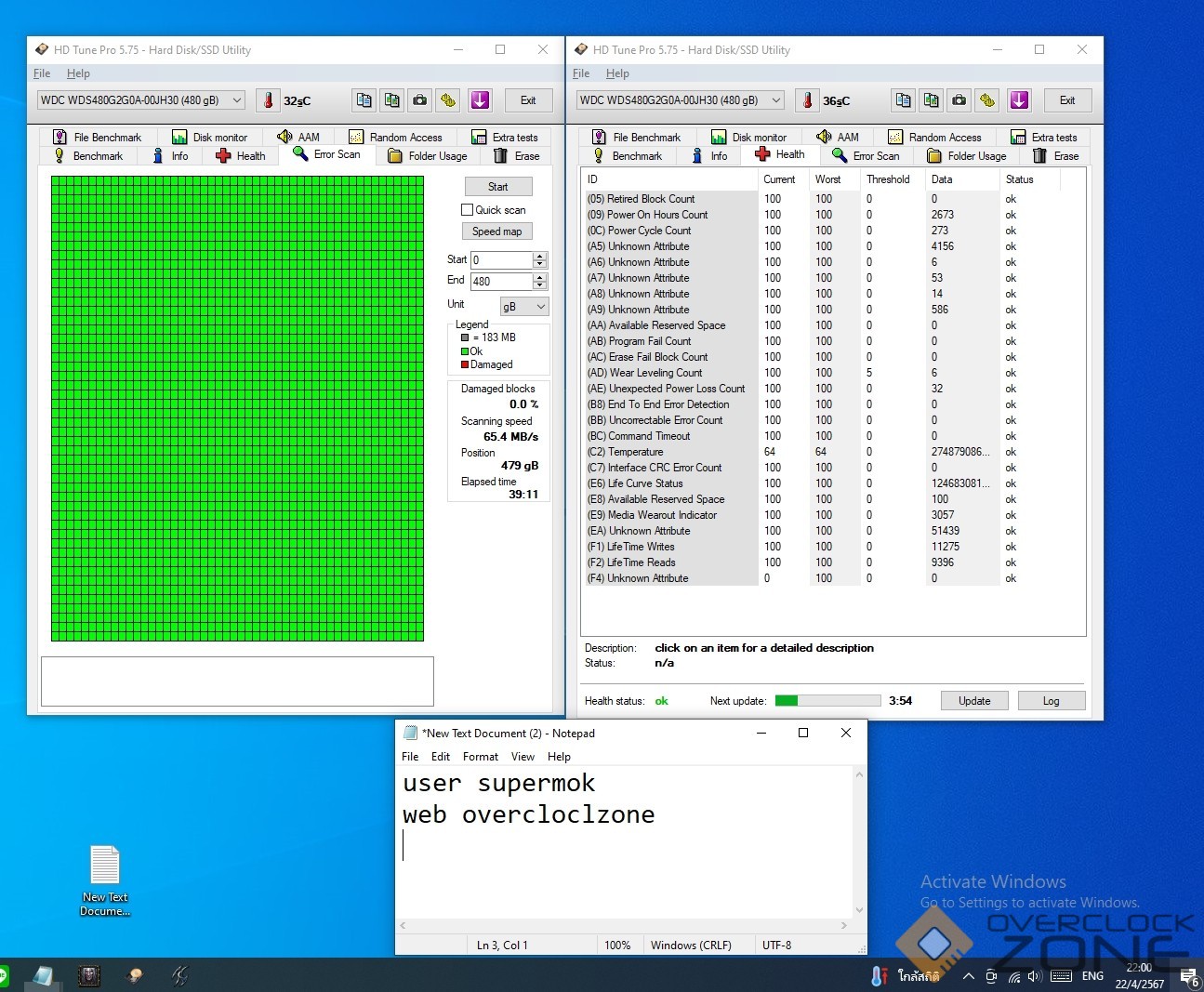Switch to the Folder Usage tab in the Health window
Viewport: 1204px width, 992px height.
coord(967,156)
